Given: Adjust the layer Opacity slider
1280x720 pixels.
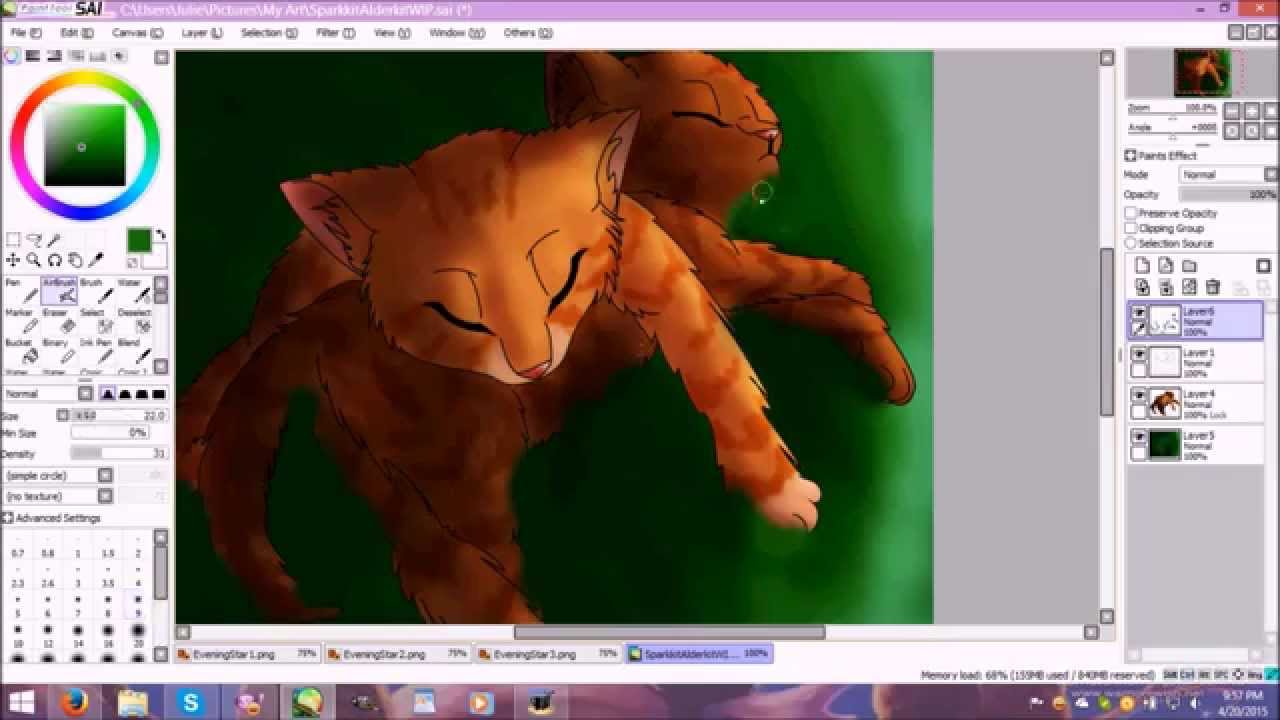Looking at the screenshot, I should (1228, 195).
